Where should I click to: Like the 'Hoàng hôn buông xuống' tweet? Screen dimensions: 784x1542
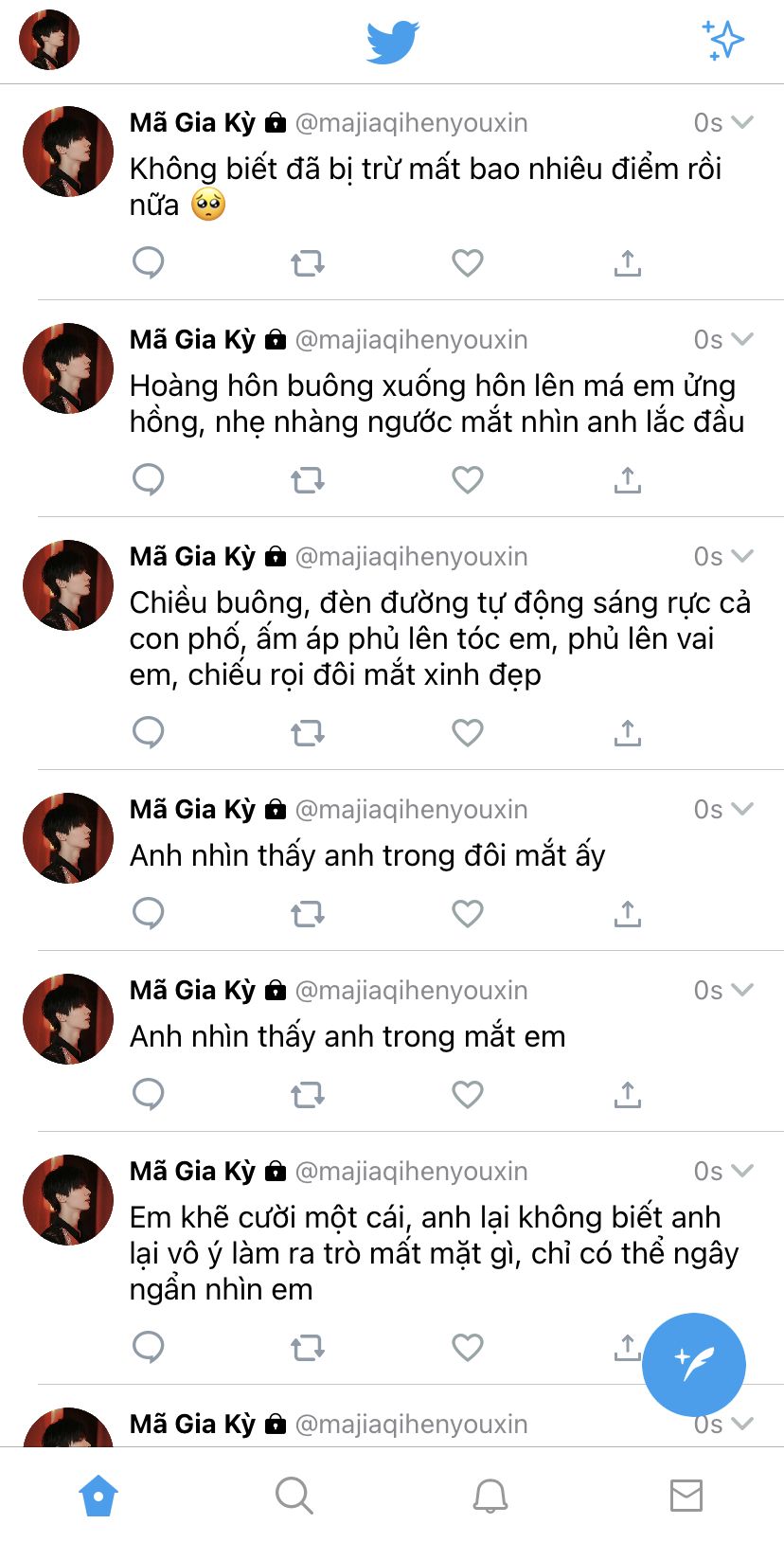(468, 480)
